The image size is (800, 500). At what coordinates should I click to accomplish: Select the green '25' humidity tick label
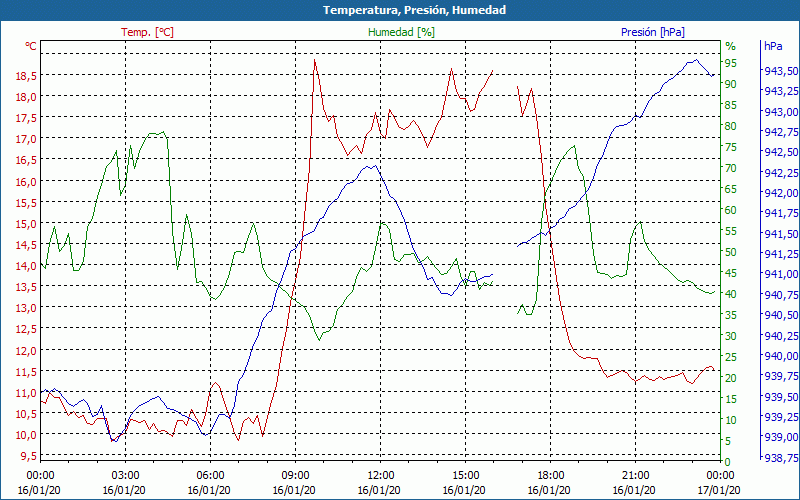731,357
